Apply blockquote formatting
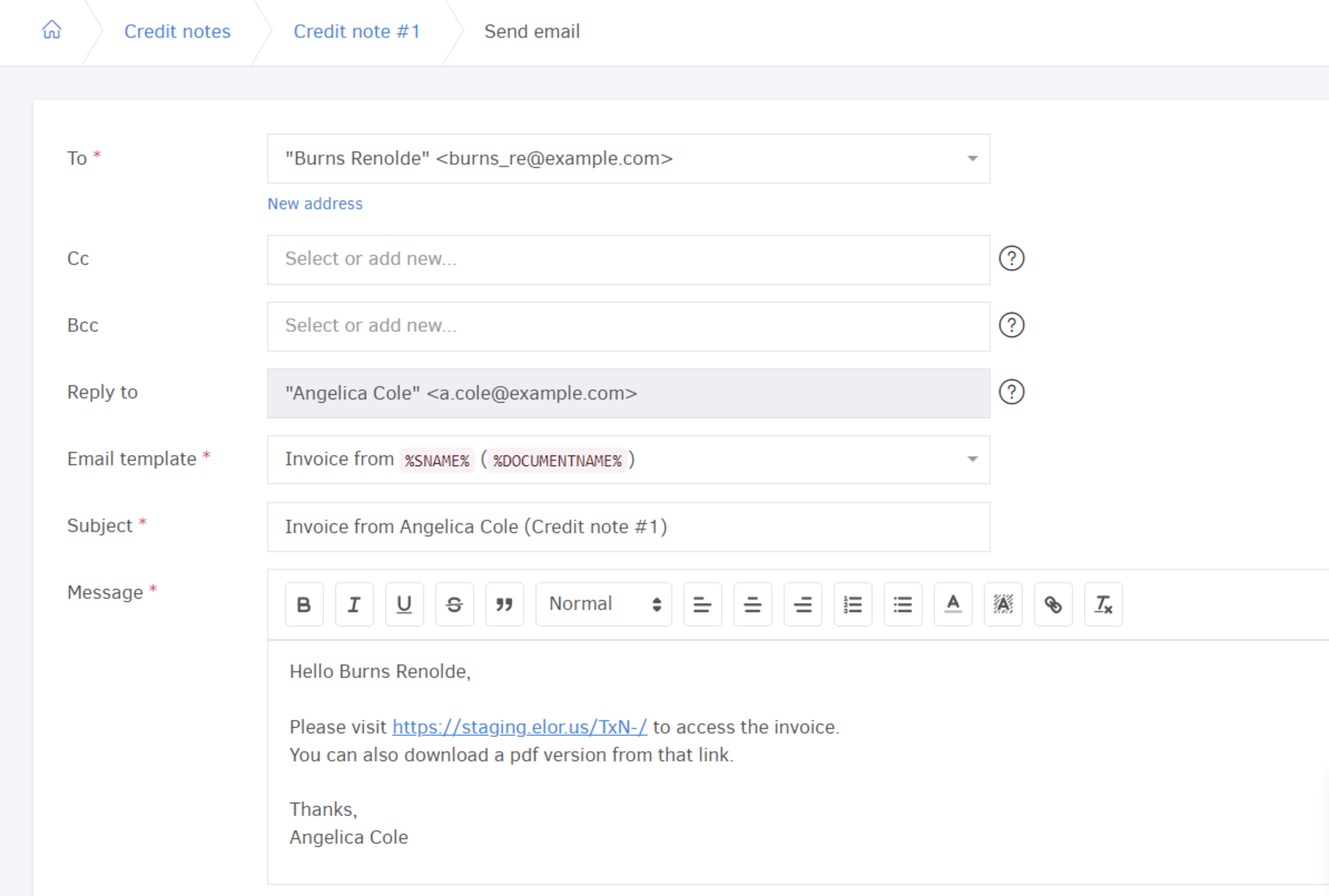This screenshot has width=1329, height=896. point(505,604)
